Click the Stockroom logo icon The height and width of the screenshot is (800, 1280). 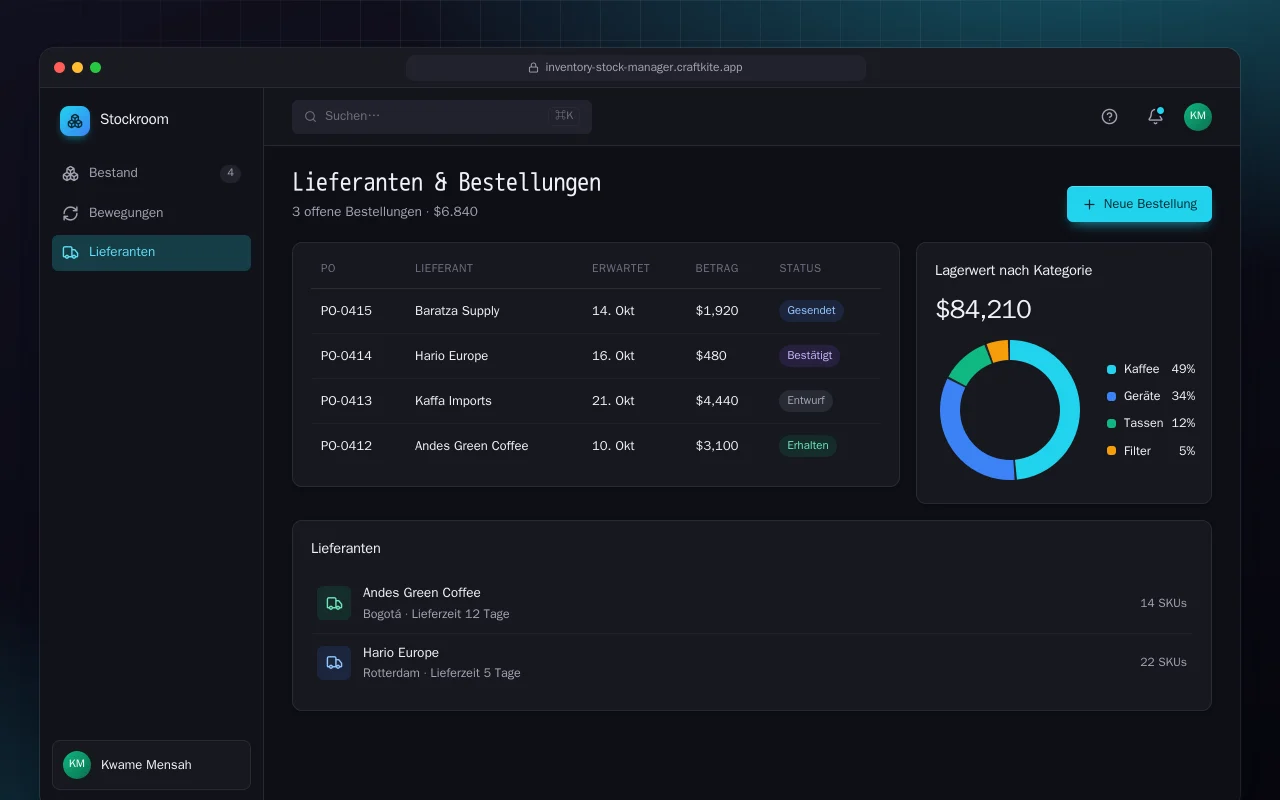click(75, 121)
